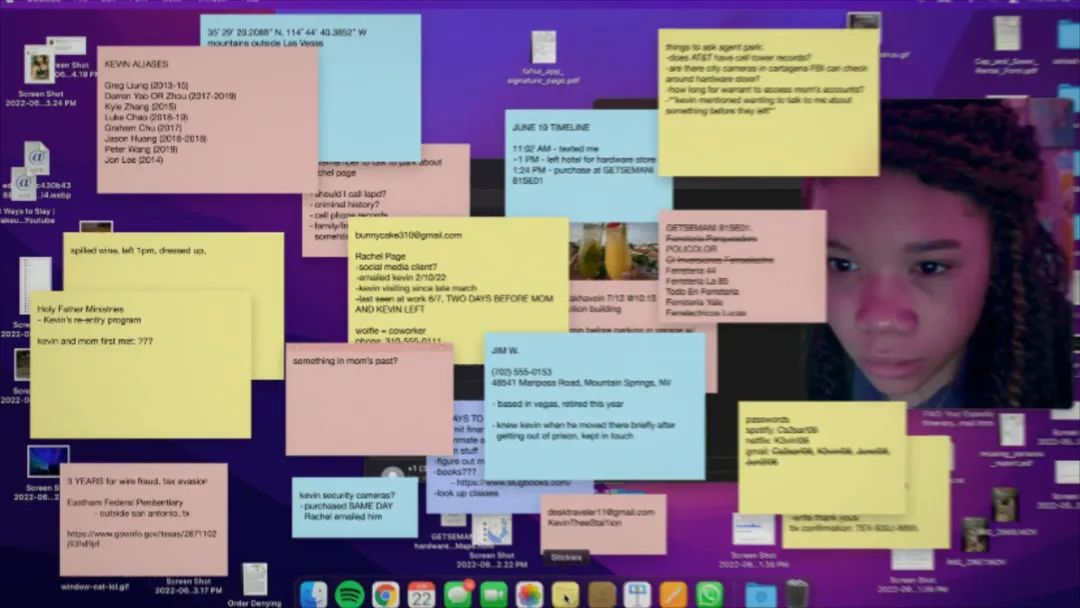Launch FaceTime from the dock
This screenshot has width=1080, height=608.
pyautogui.click(x=493, y=594)
